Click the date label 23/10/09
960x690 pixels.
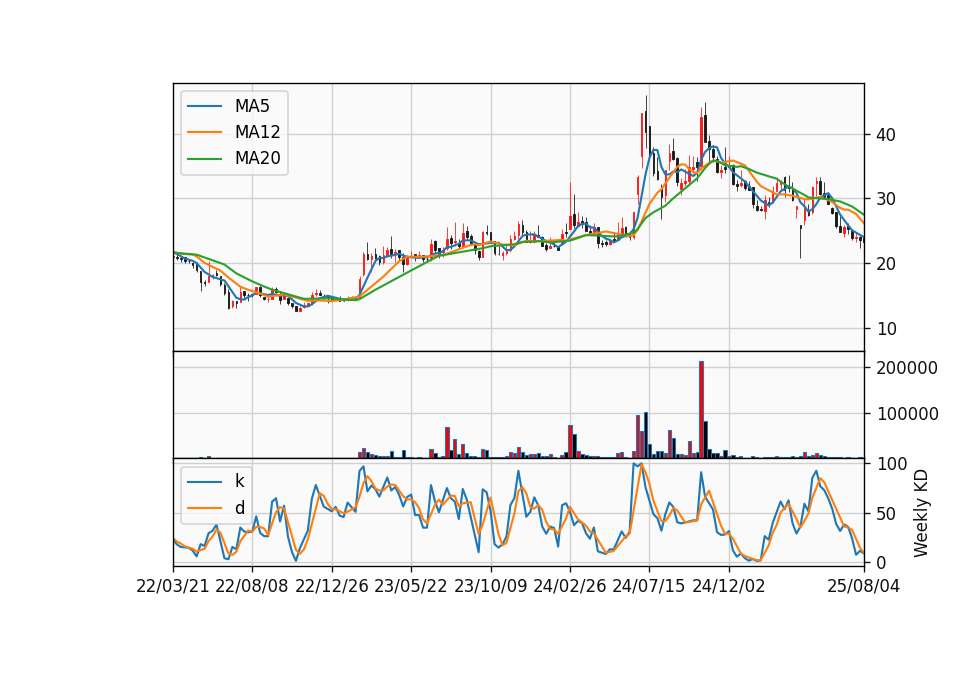point(490,586)
